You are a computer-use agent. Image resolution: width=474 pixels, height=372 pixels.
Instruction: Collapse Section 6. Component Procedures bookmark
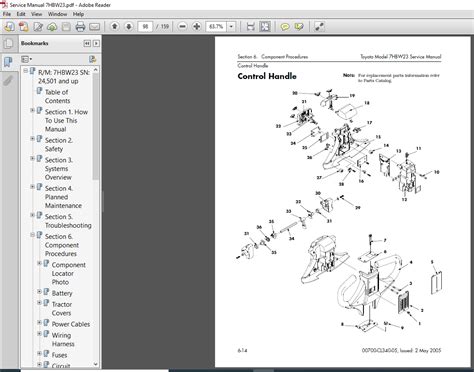tap(32, 235)
